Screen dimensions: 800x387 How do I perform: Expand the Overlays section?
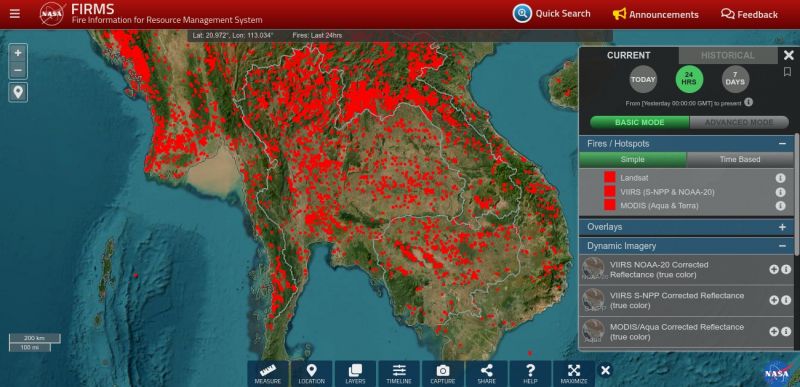[x=782, y=227]
